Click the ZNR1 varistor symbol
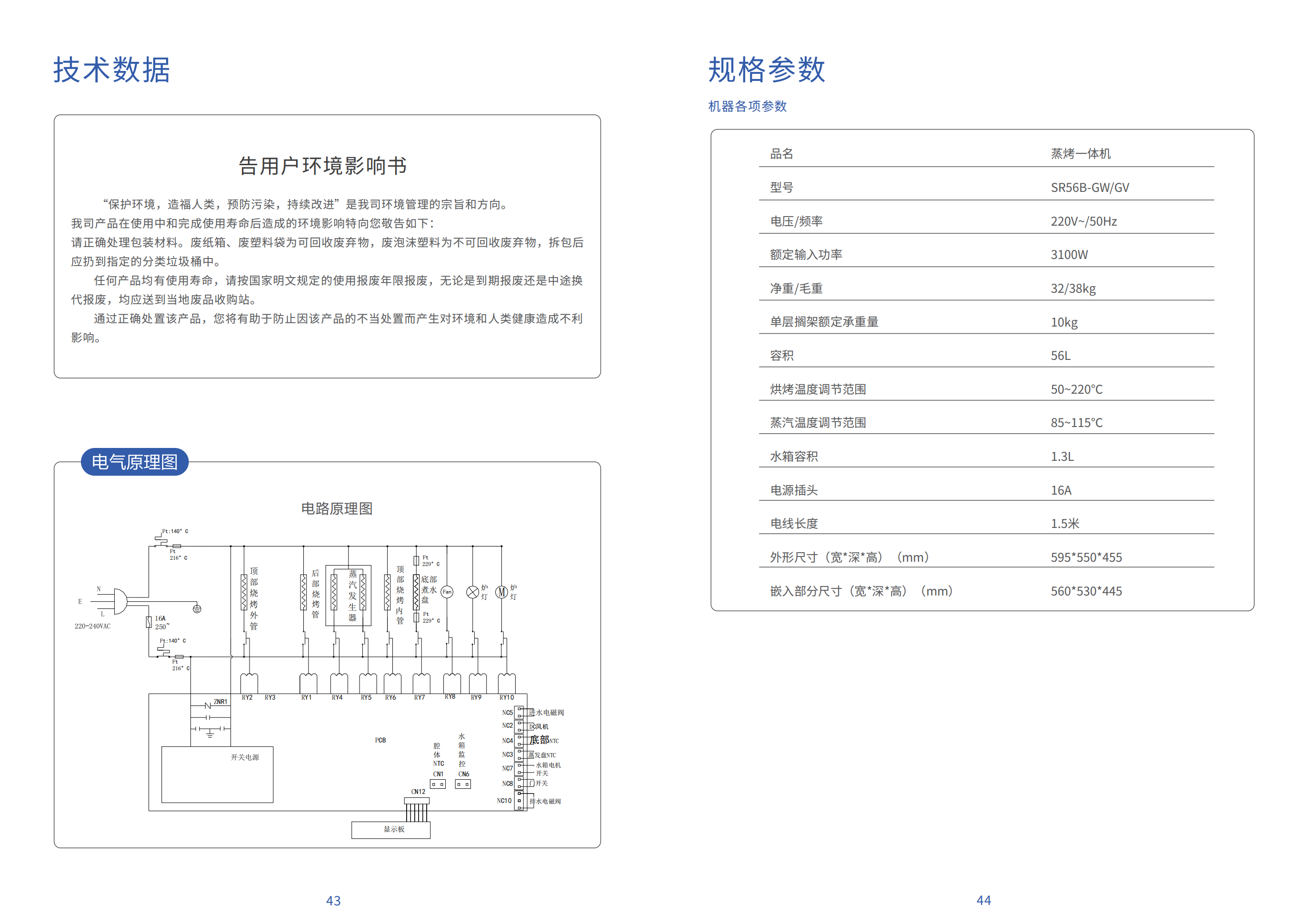1309x924 pixels. [208, 705]
